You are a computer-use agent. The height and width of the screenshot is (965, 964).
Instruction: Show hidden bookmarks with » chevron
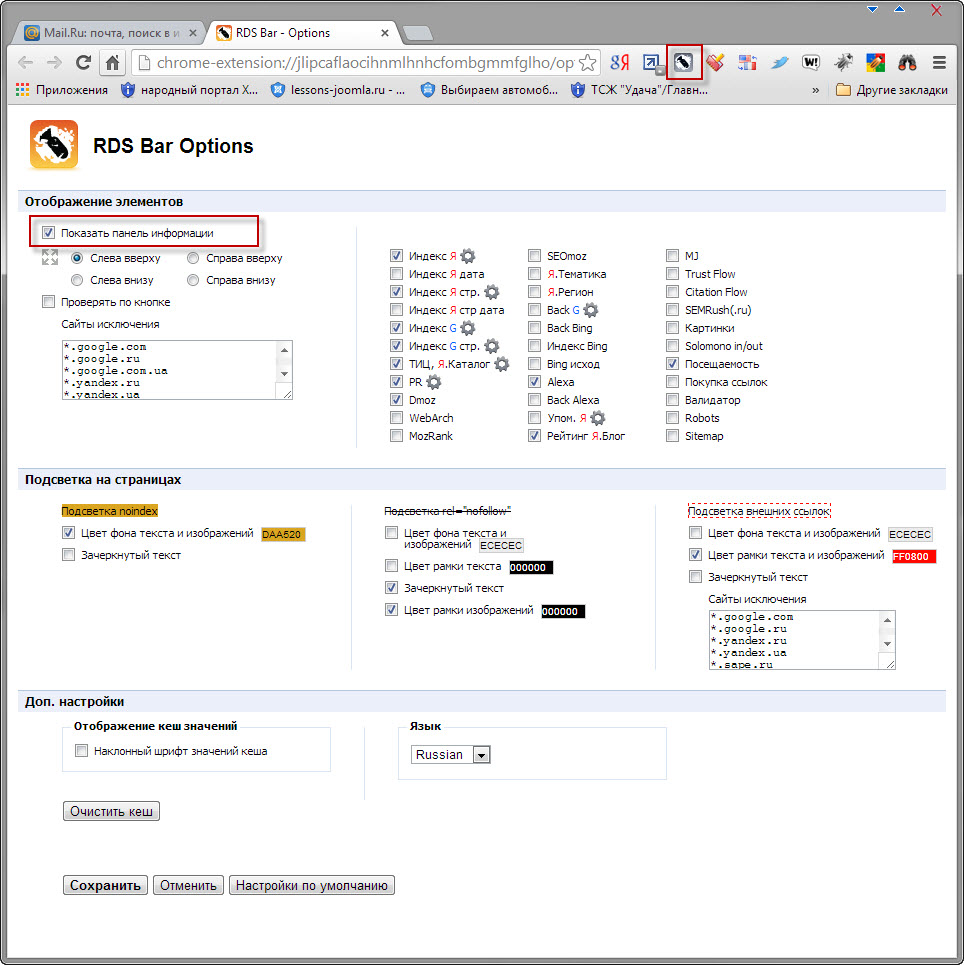816,90
